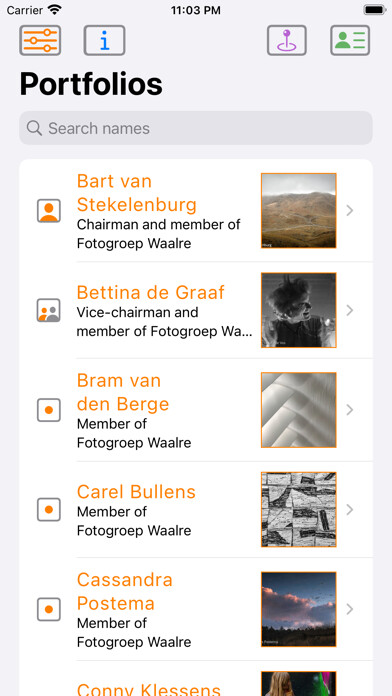Open Cassandra Postema row chevron
The width and height of the screenshot is (392, 696).
(350, 609)
